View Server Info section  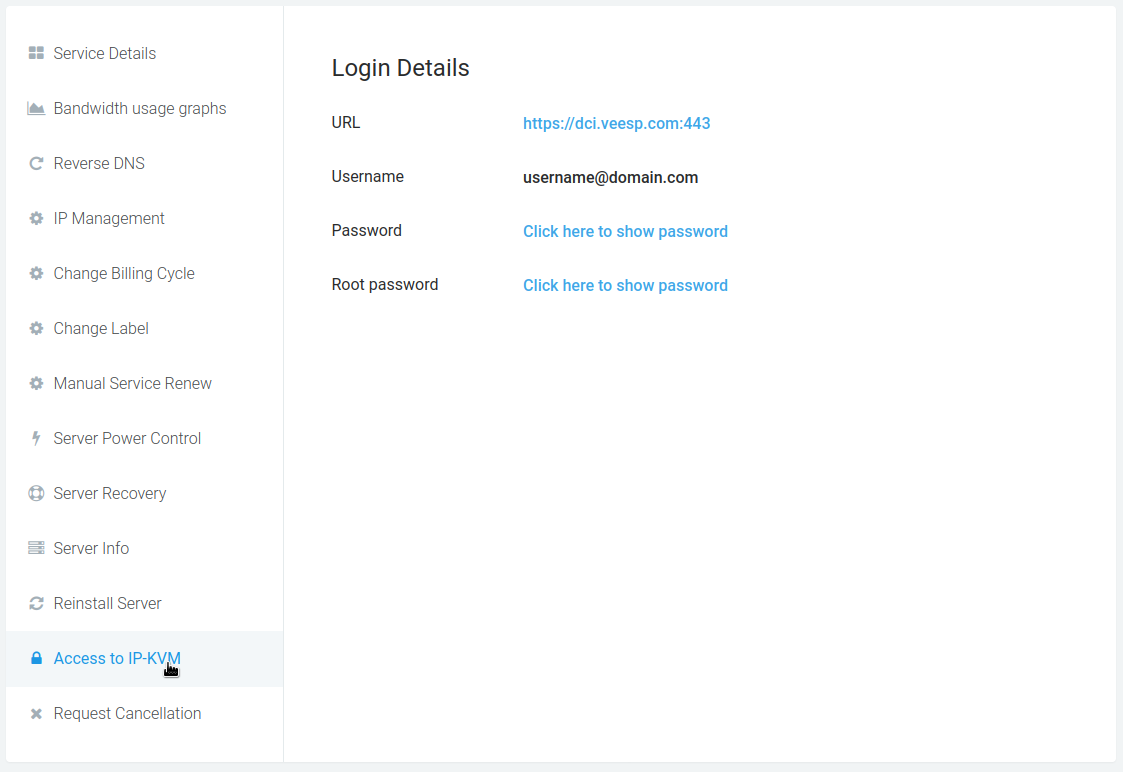point(91,548)
